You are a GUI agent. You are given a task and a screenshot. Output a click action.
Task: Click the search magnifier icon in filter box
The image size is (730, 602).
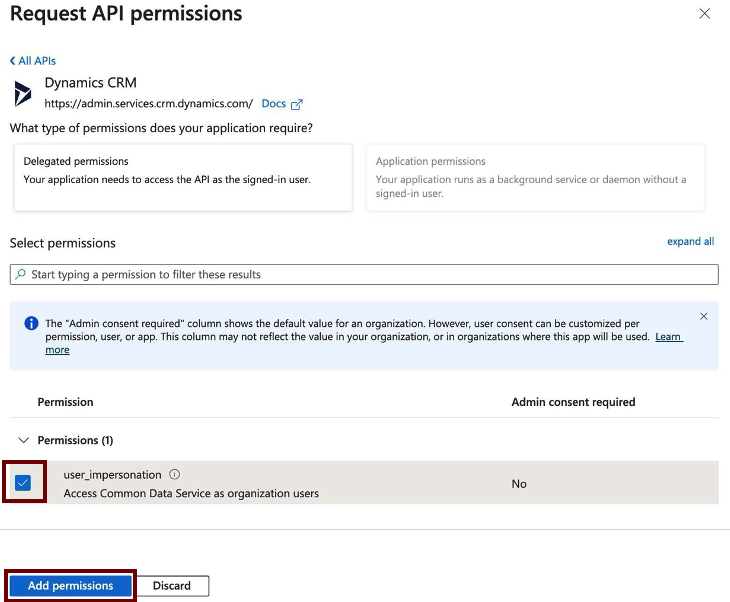(20, 274)
